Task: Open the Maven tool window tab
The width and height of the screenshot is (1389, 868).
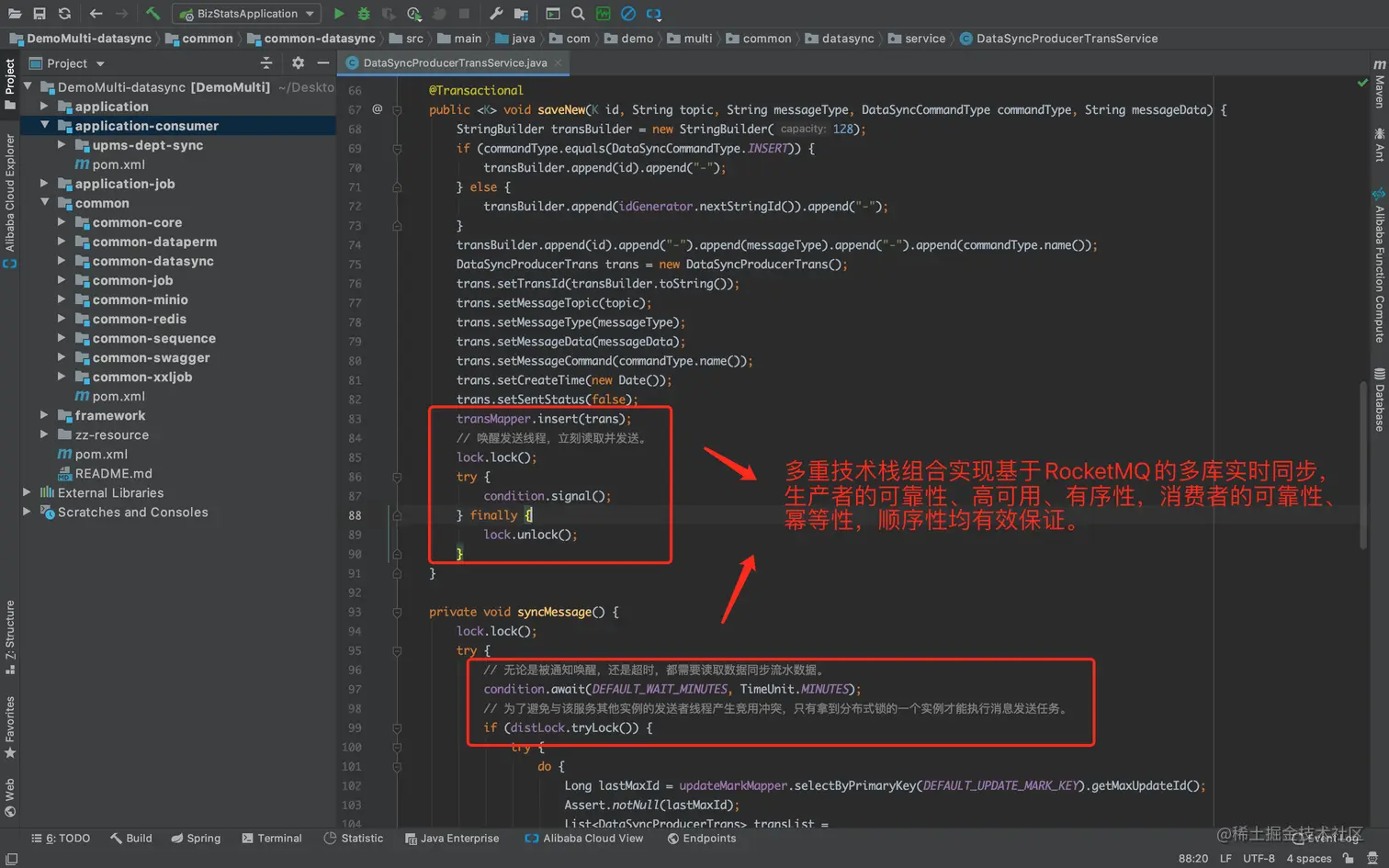Action: coord(1379,84)
